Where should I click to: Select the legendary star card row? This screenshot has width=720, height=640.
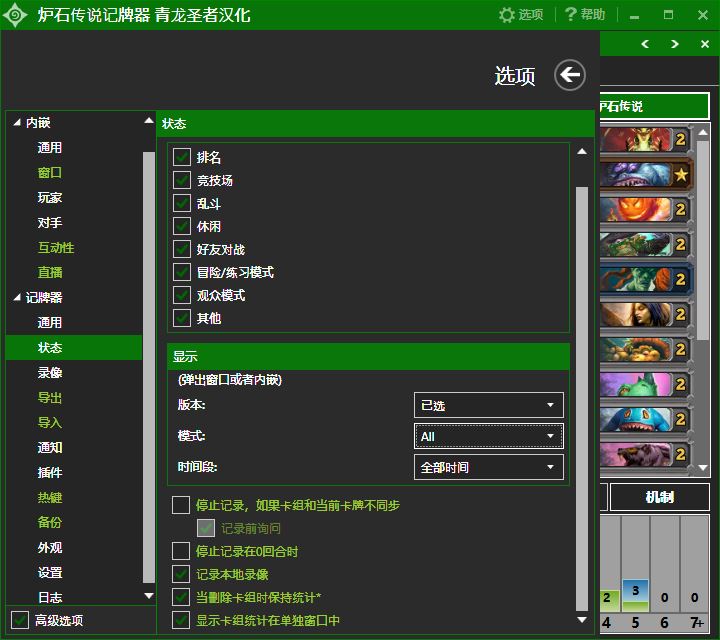[646, 174]
